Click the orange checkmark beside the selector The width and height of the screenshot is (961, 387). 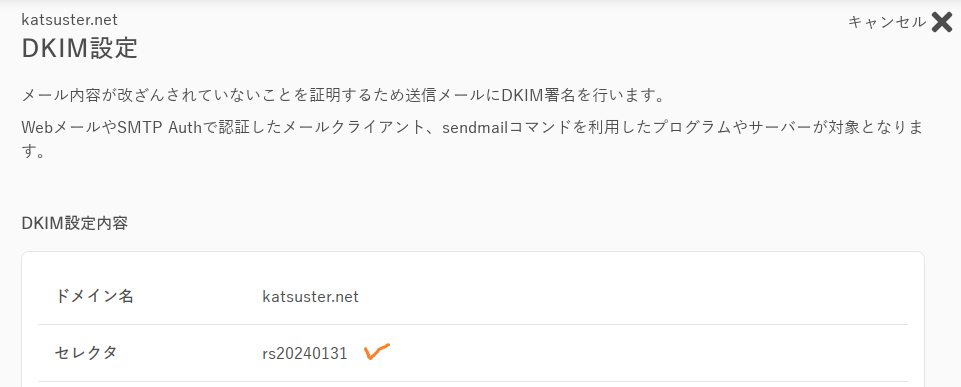[377, 351]
